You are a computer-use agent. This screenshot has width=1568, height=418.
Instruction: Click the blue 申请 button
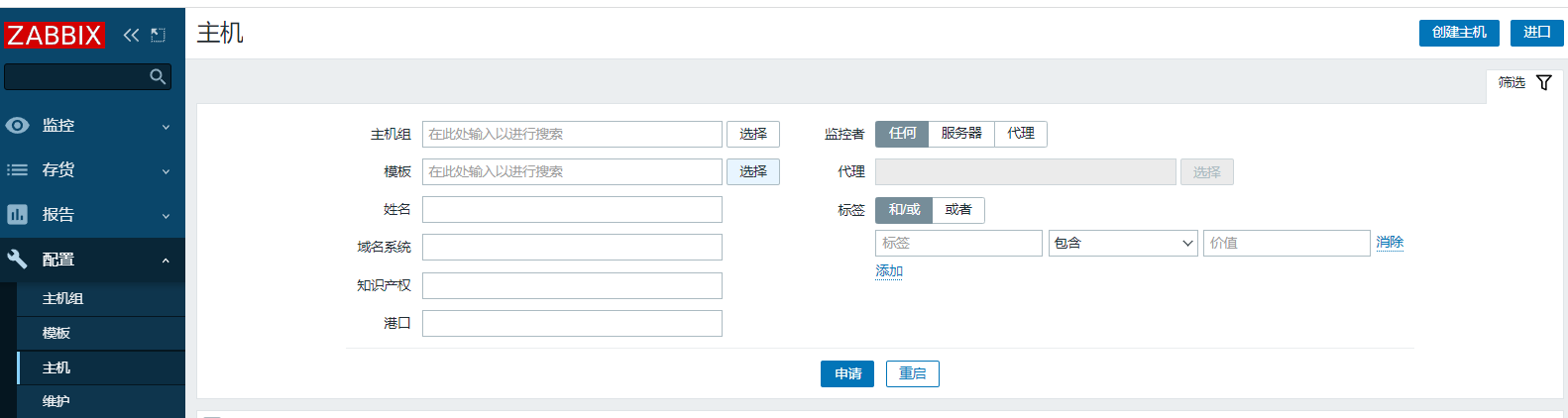(x=847, y=373)
